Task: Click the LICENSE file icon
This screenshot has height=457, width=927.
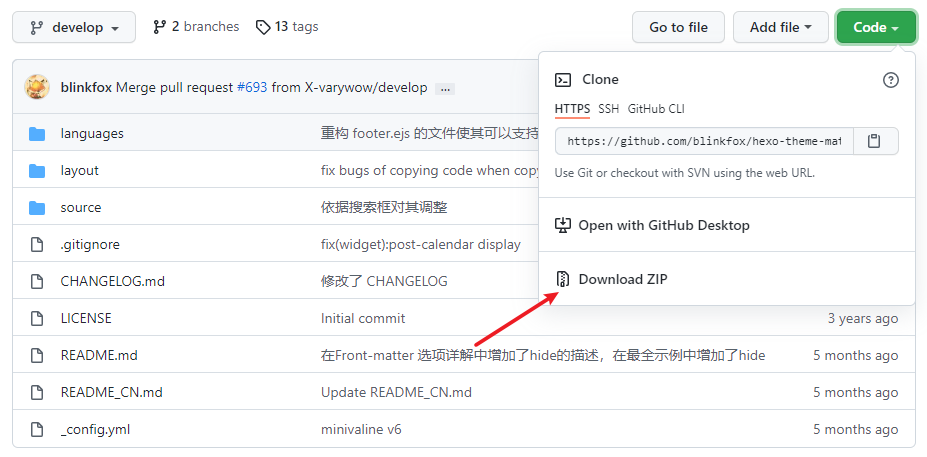Action: (x=37, y=318)
